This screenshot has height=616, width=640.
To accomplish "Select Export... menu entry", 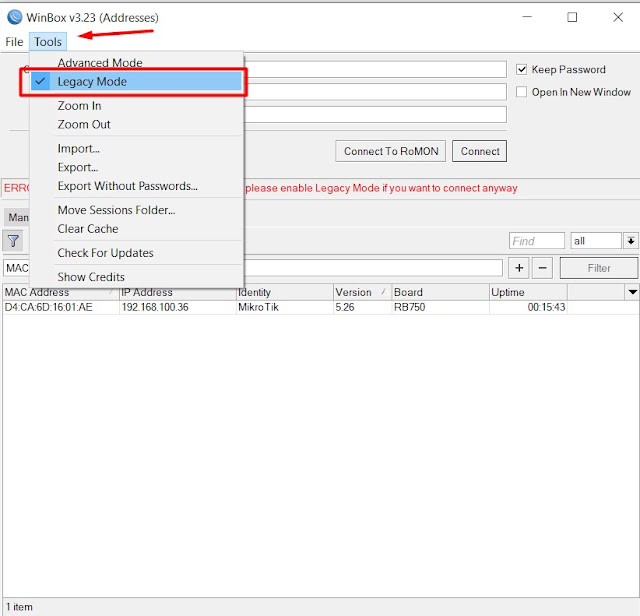I will coord(137,167).
